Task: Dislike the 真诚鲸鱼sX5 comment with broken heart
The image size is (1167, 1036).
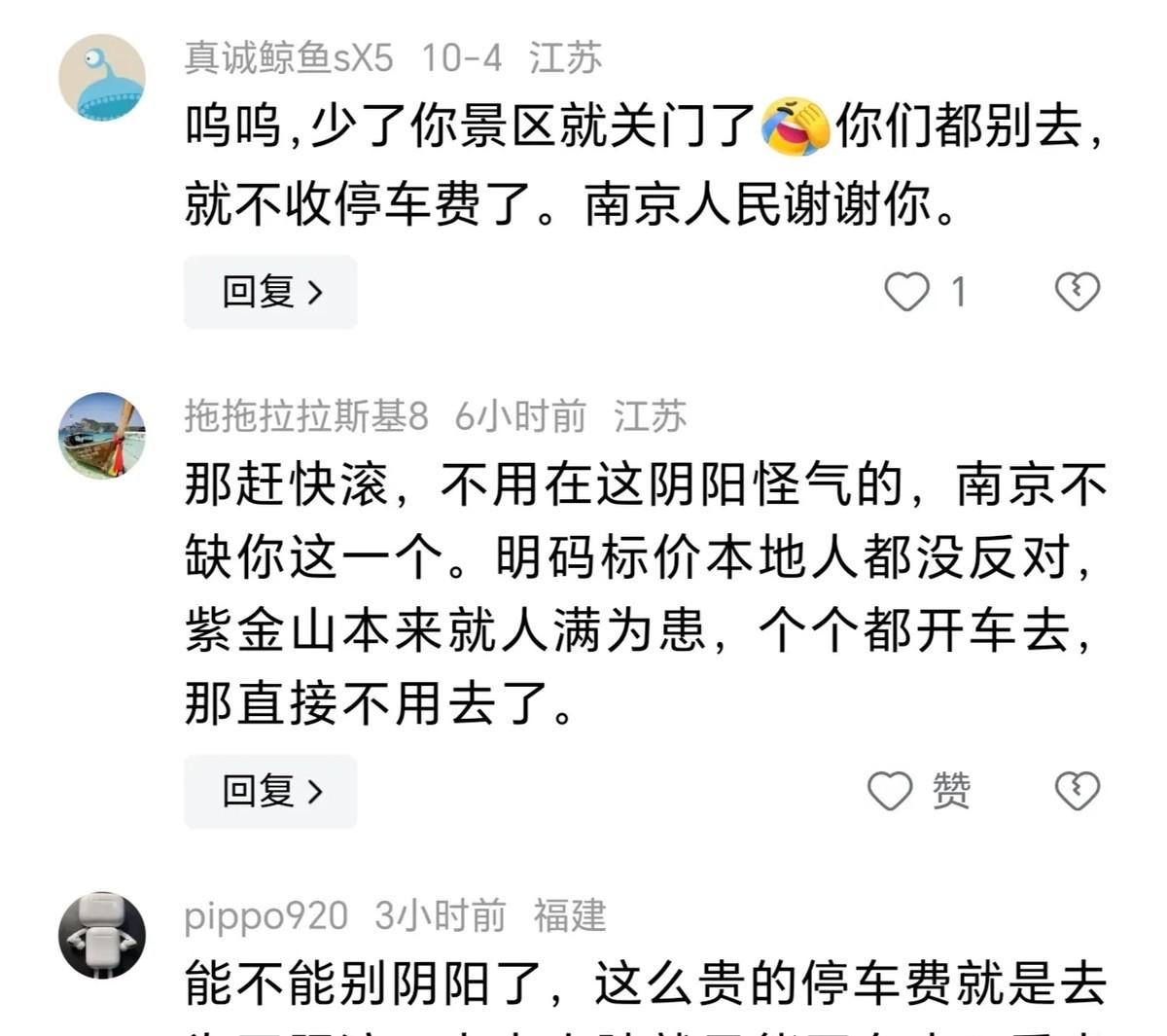Action: coord(1078,292)
